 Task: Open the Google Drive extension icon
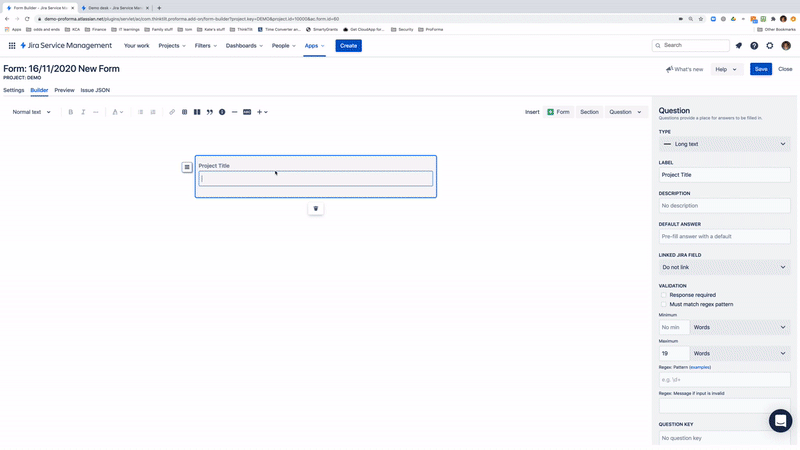pos(733,19)
